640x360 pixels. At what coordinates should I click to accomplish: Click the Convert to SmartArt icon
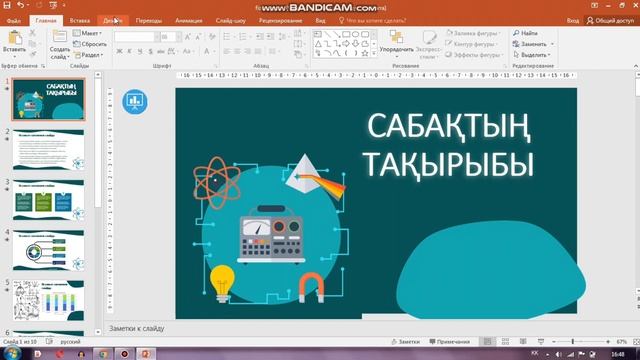pyautogui.click(x=298, y=54)
